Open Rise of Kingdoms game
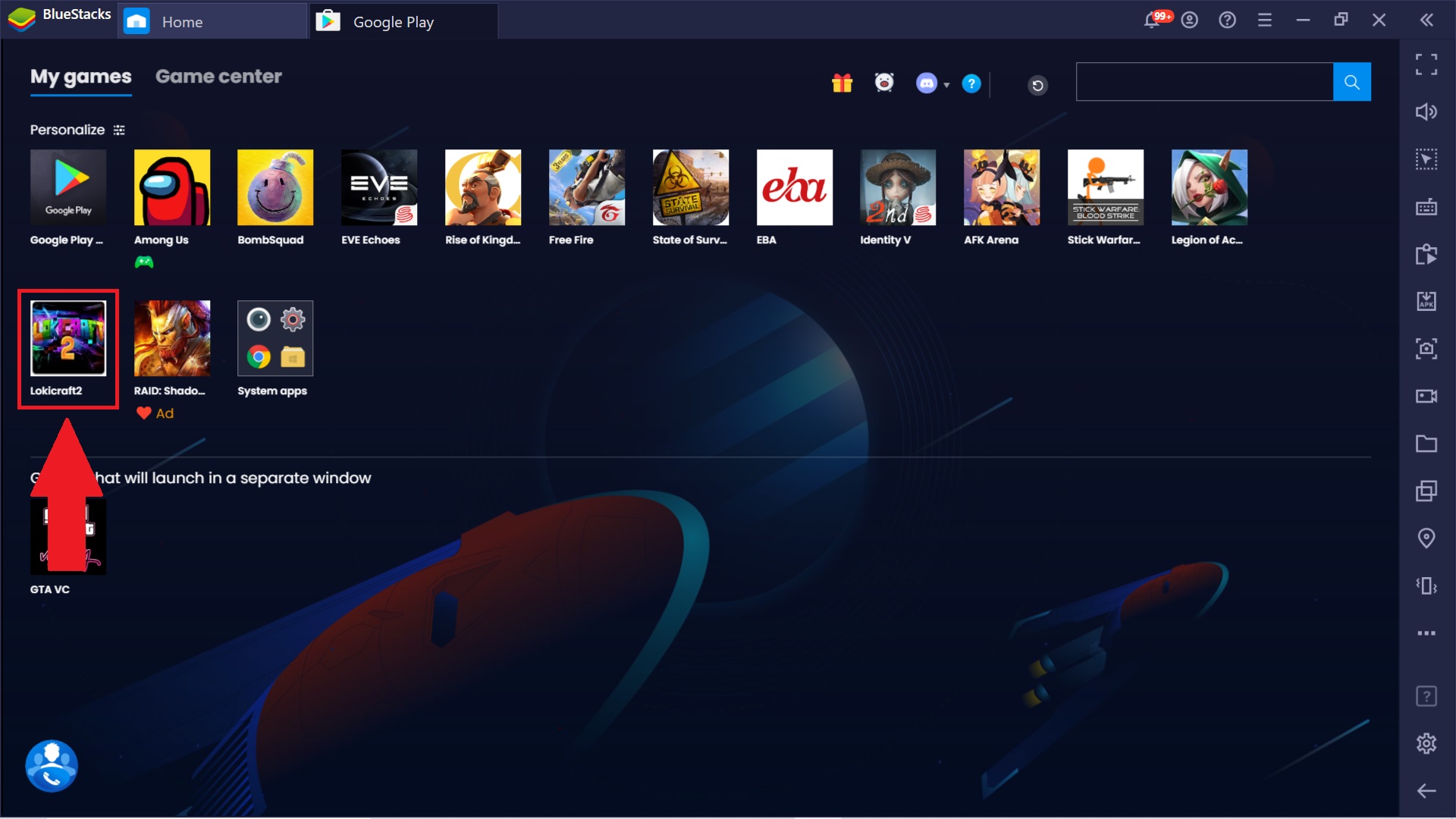The width and height of the screenshot is (1456, 819). (483, 187)
